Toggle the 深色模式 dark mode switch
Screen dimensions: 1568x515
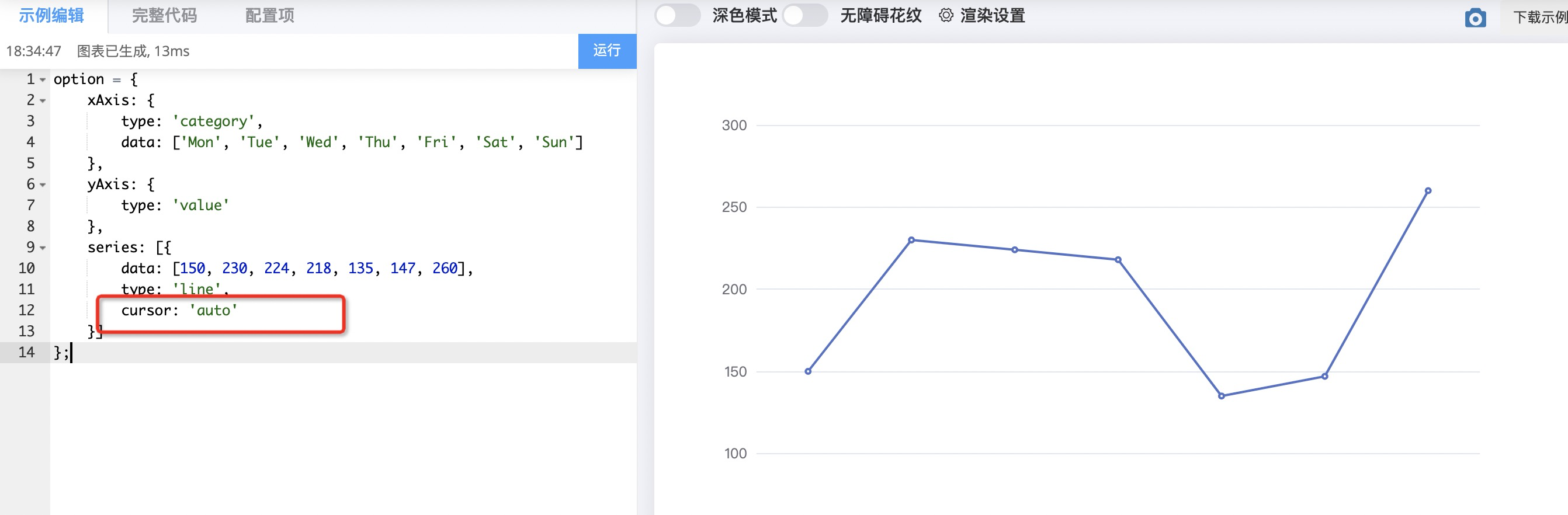(x=677, y=15)
